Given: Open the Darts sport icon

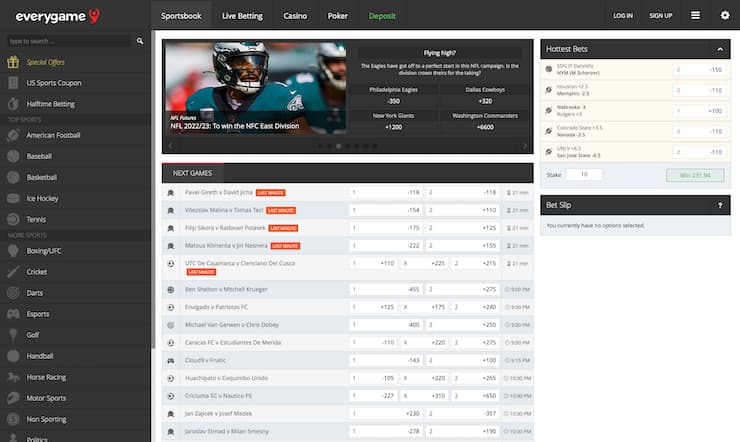Looking at the screenshot, I should pyautogui.click(x=13, y=293).
